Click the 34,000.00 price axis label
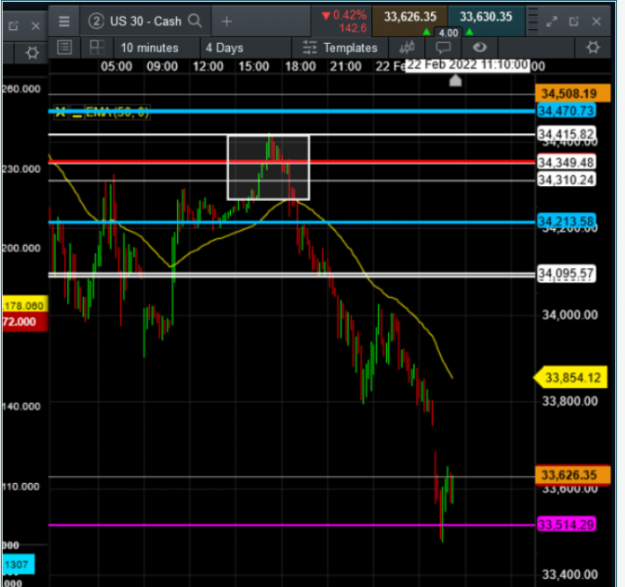Image resolution: width=625 pixels, height=587 pixels. tap(570, 315)
